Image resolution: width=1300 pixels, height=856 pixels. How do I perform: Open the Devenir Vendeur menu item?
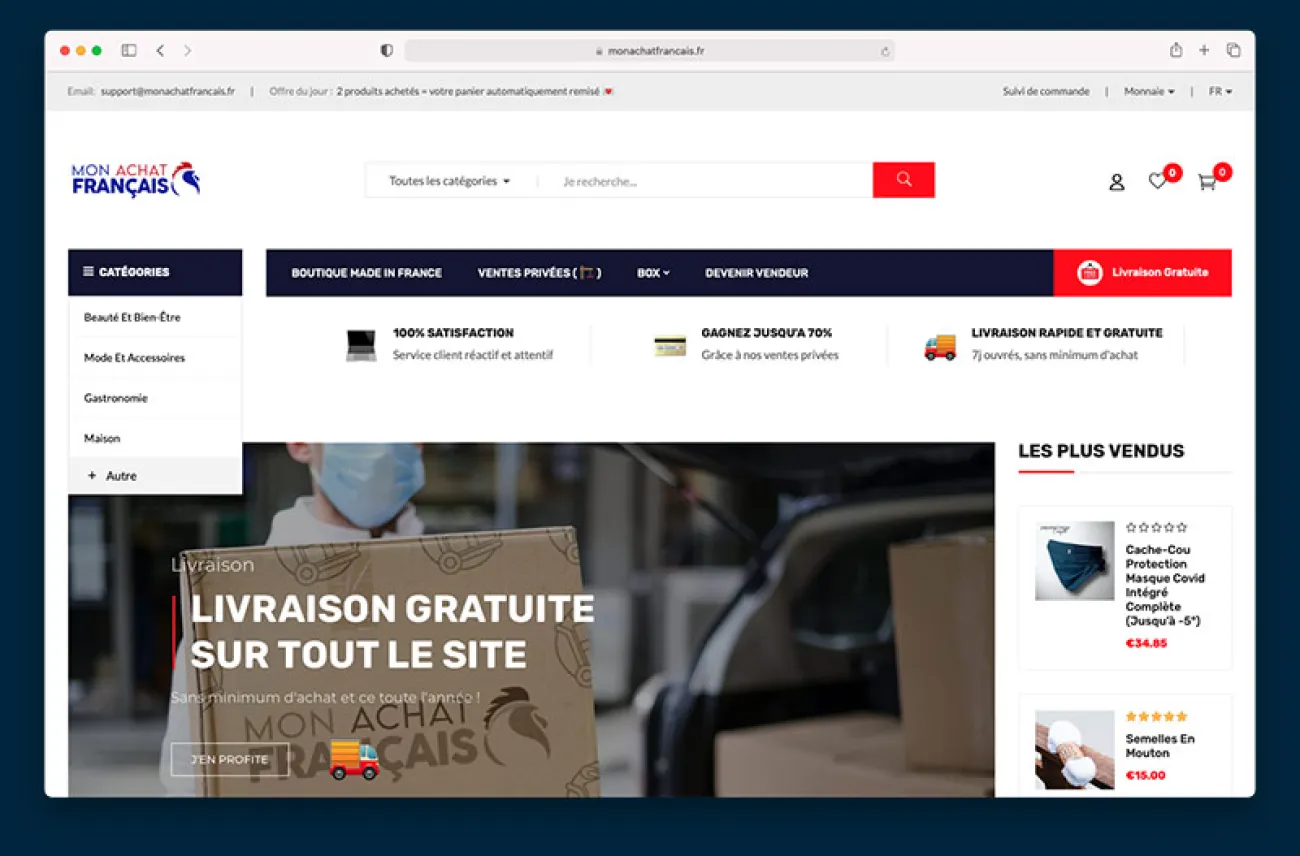(756, 273)
